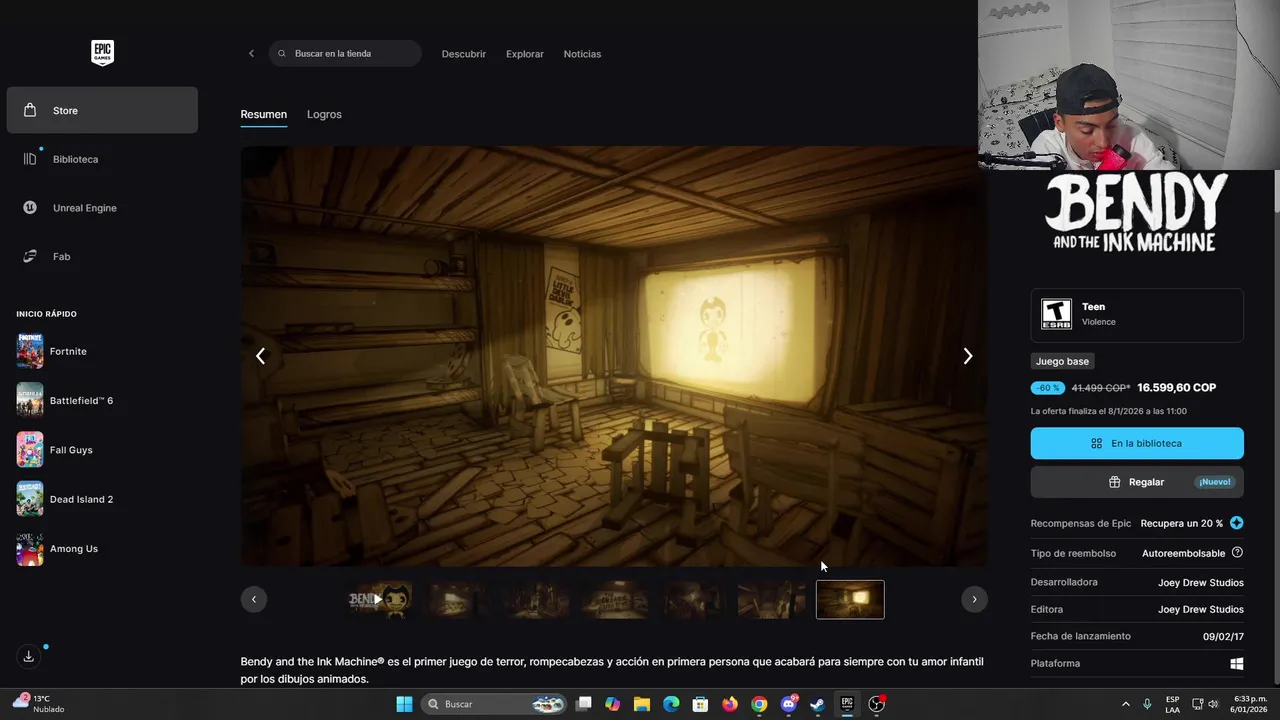1280x720 pixels.
Task: Open the Noticias store page
Action: click(x=582, y=54)
